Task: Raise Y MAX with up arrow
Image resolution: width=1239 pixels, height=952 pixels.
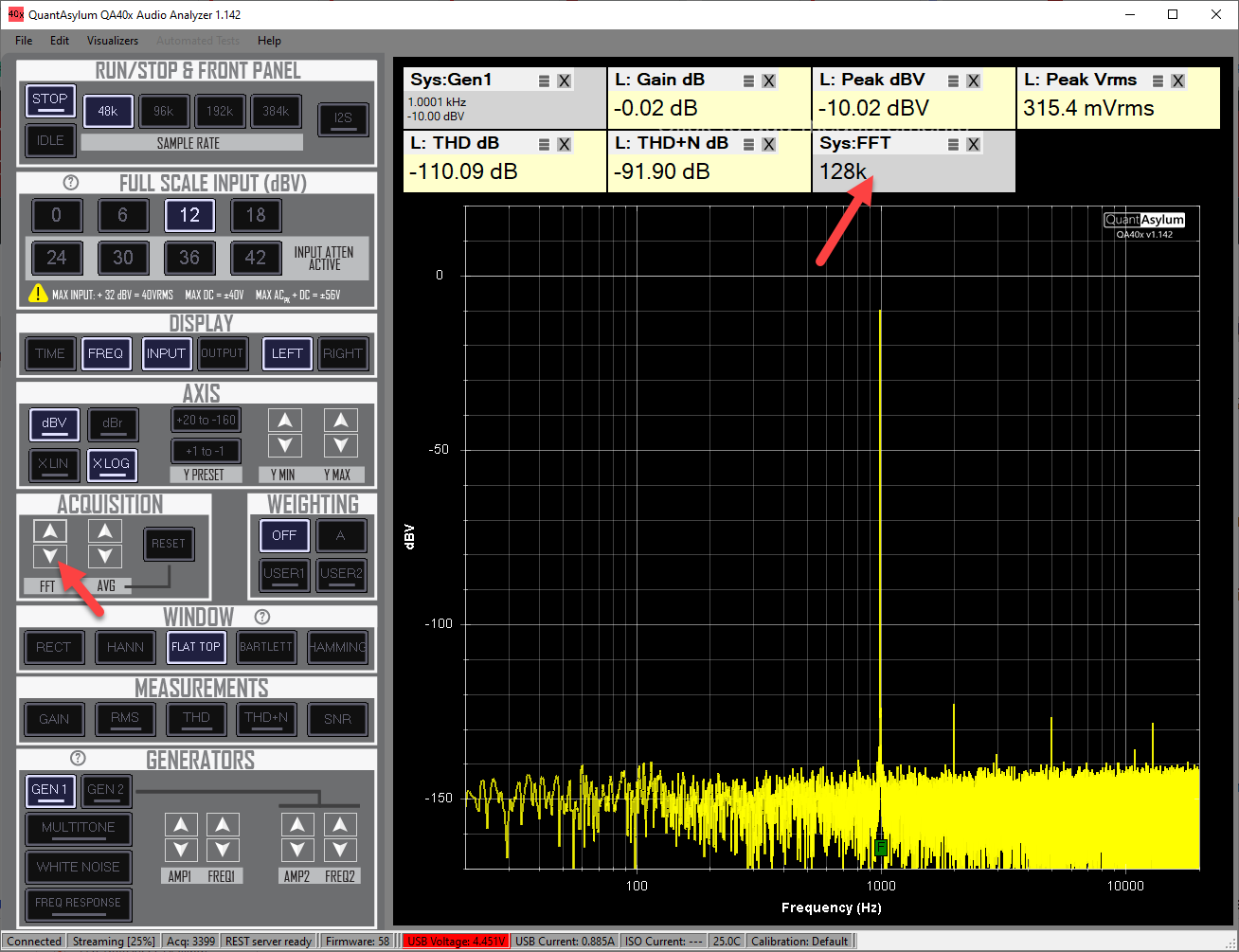Action: (x=341, y=421)
